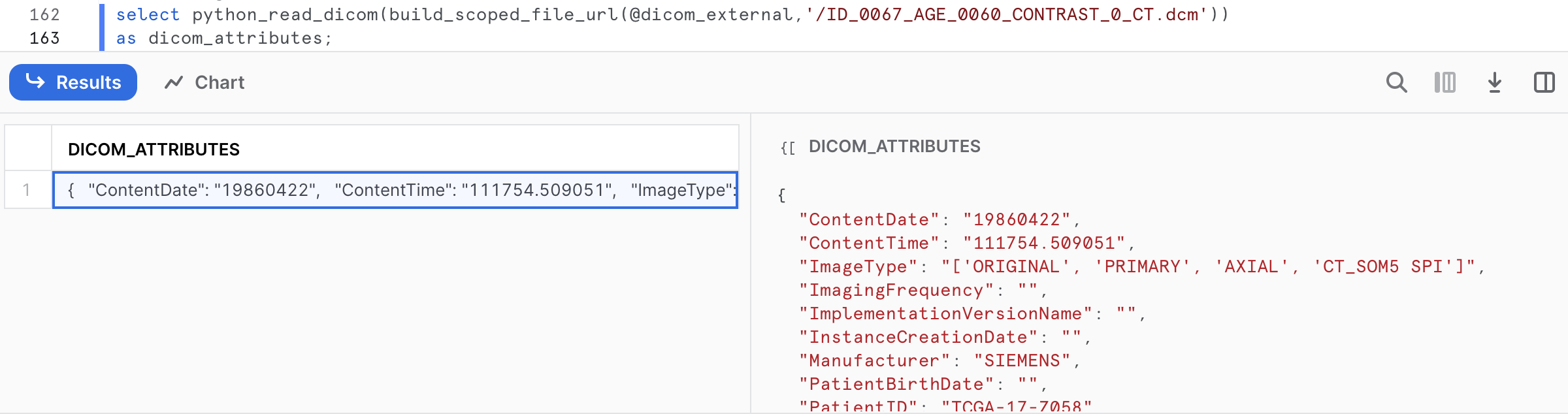Switch to the Chart tab
Image resolution: width=1568 pixels, height=414 pixels.
204,82
